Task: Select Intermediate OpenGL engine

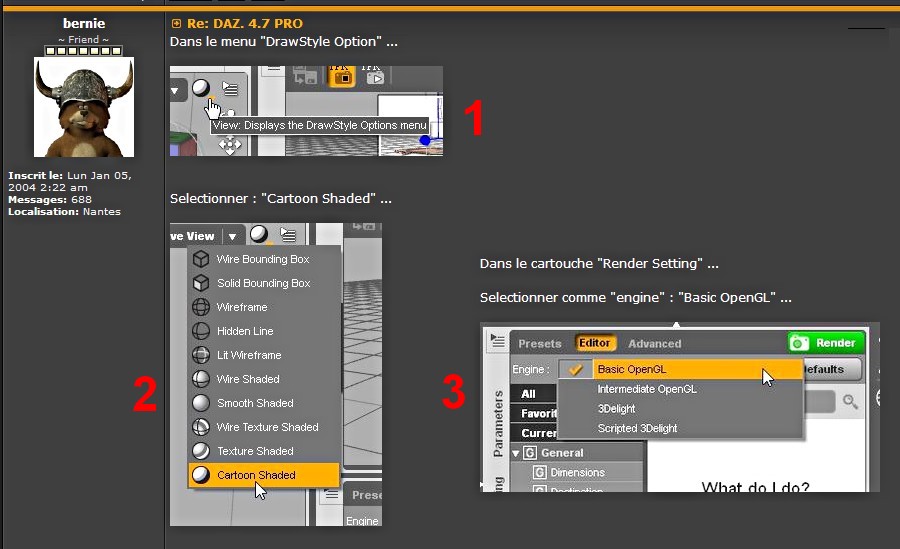Action: click(681, 389)
